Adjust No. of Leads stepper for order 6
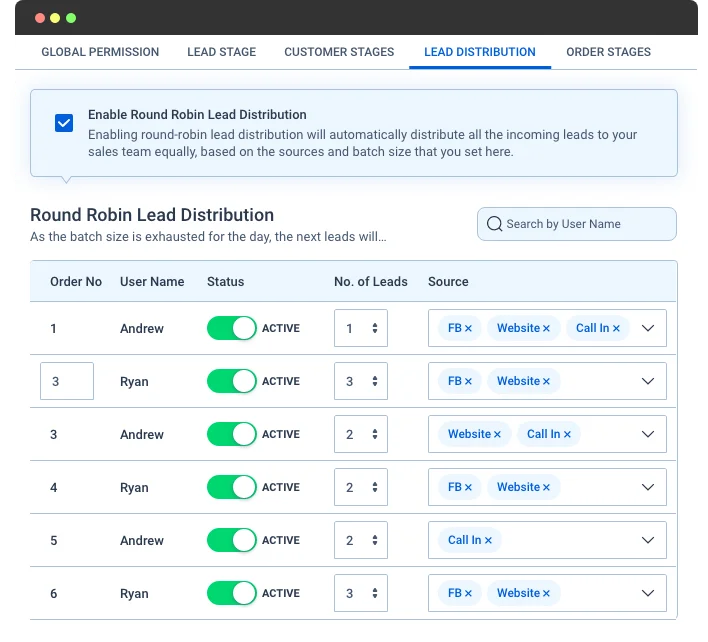708x642 pixels. pos(374,593)
